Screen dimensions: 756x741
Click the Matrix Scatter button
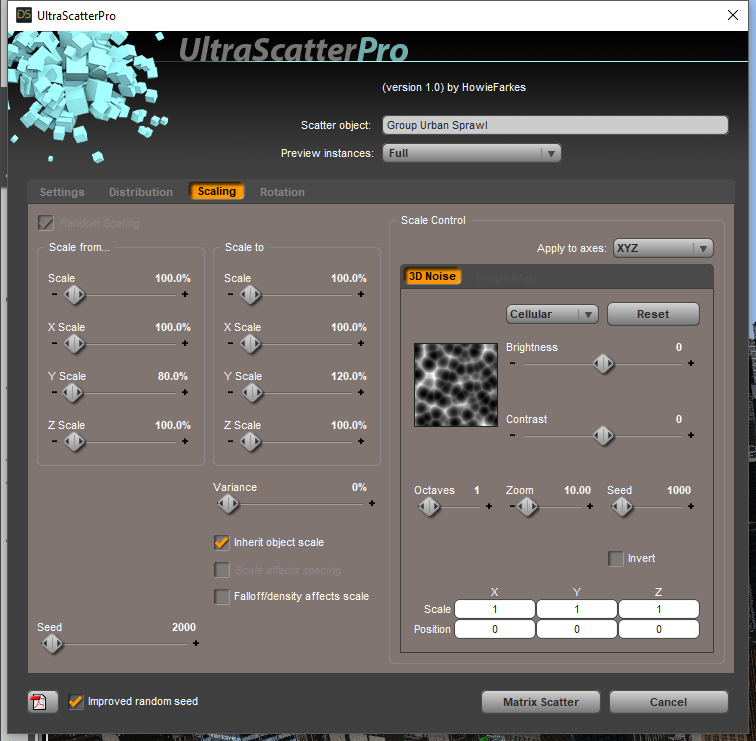(540, 702)
